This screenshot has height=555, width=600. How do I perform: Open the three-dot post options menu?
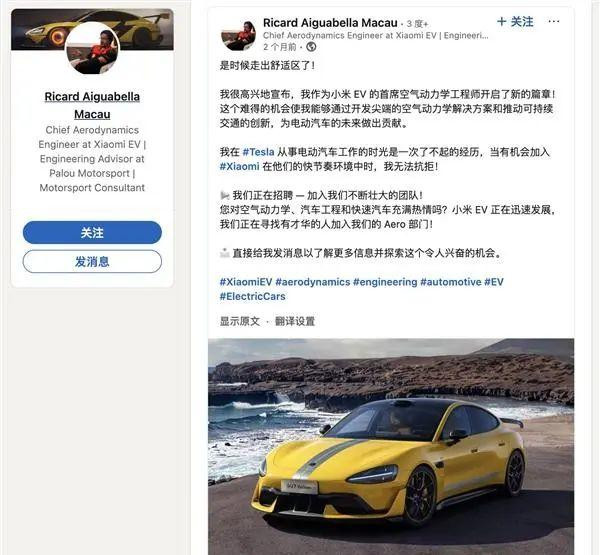(553, 21)
